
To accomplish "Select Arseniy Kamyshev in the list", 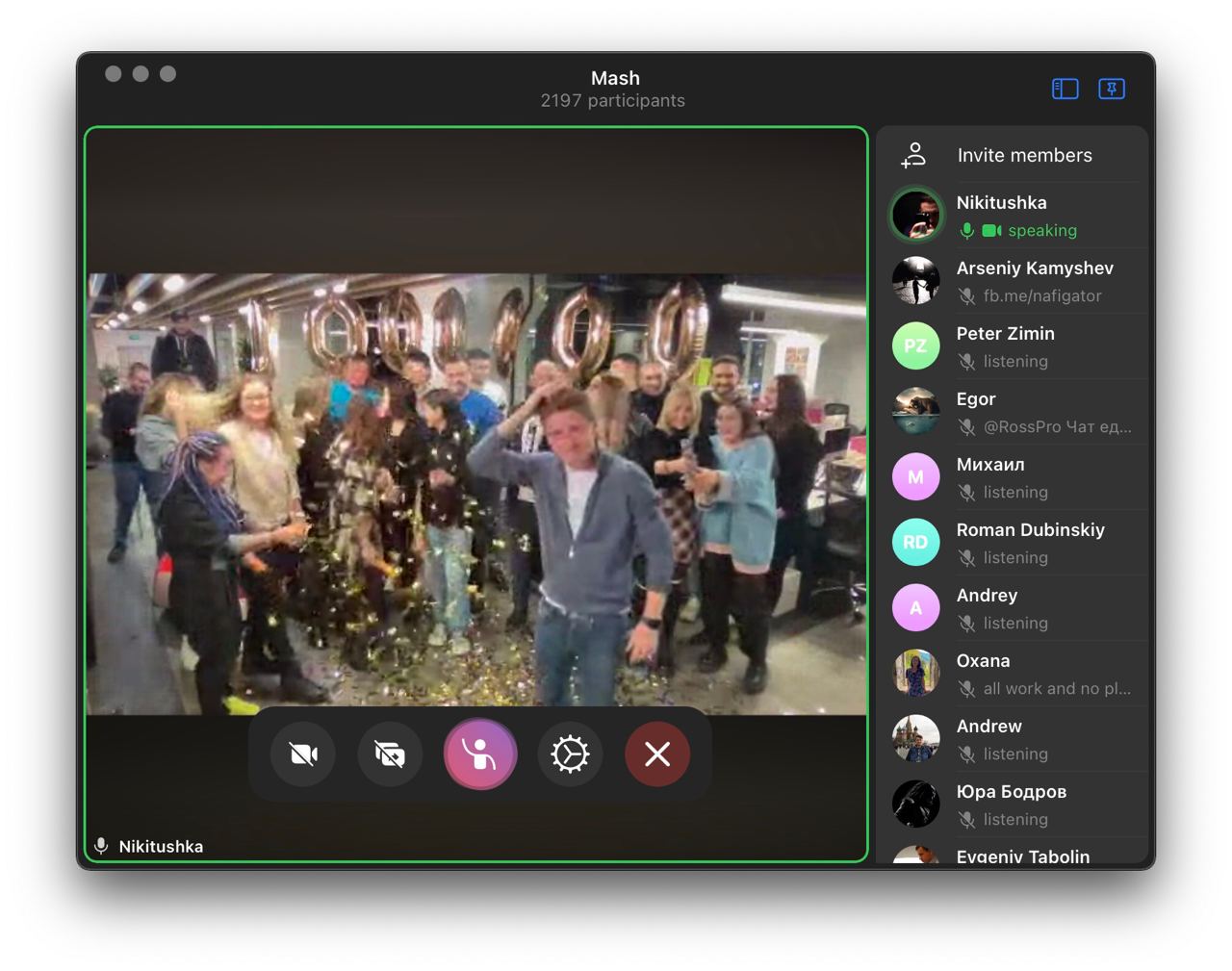I will pyautogui.click(x=1013, y=281).
